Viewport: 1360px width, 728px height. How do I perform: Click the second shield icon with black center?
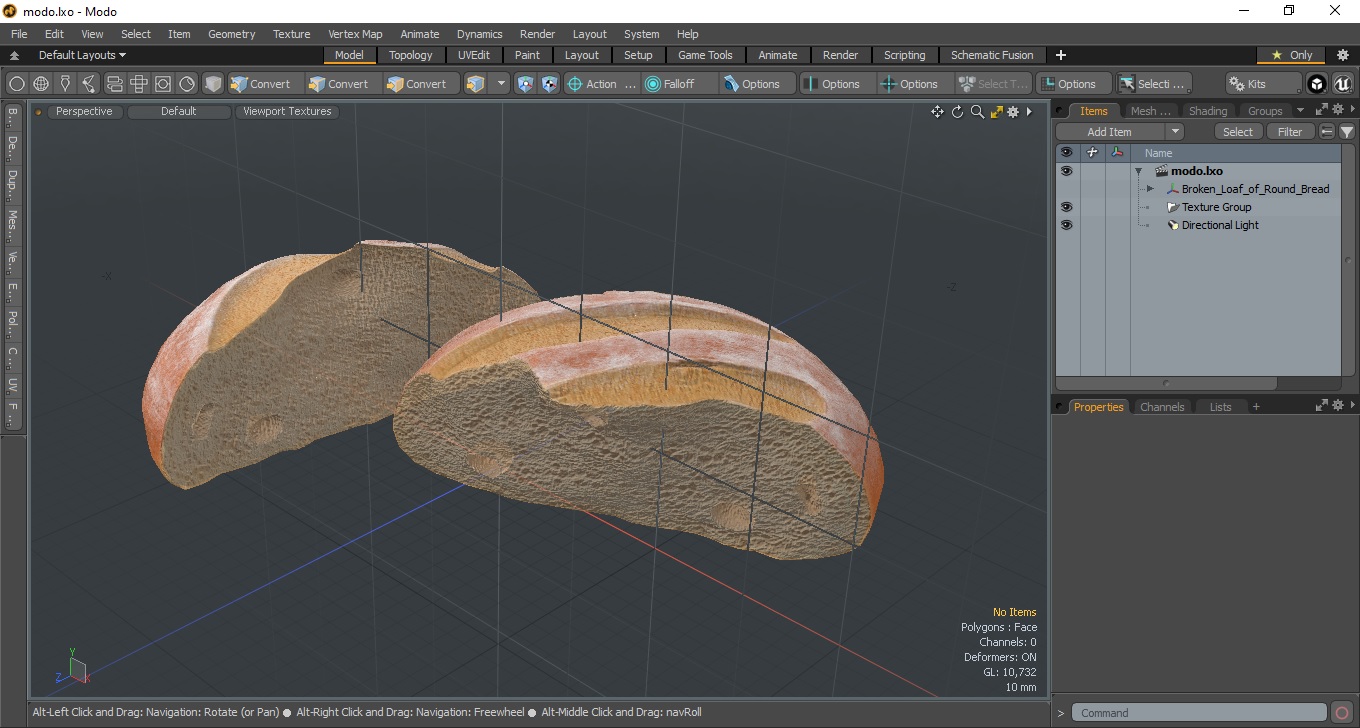(549, 84)
